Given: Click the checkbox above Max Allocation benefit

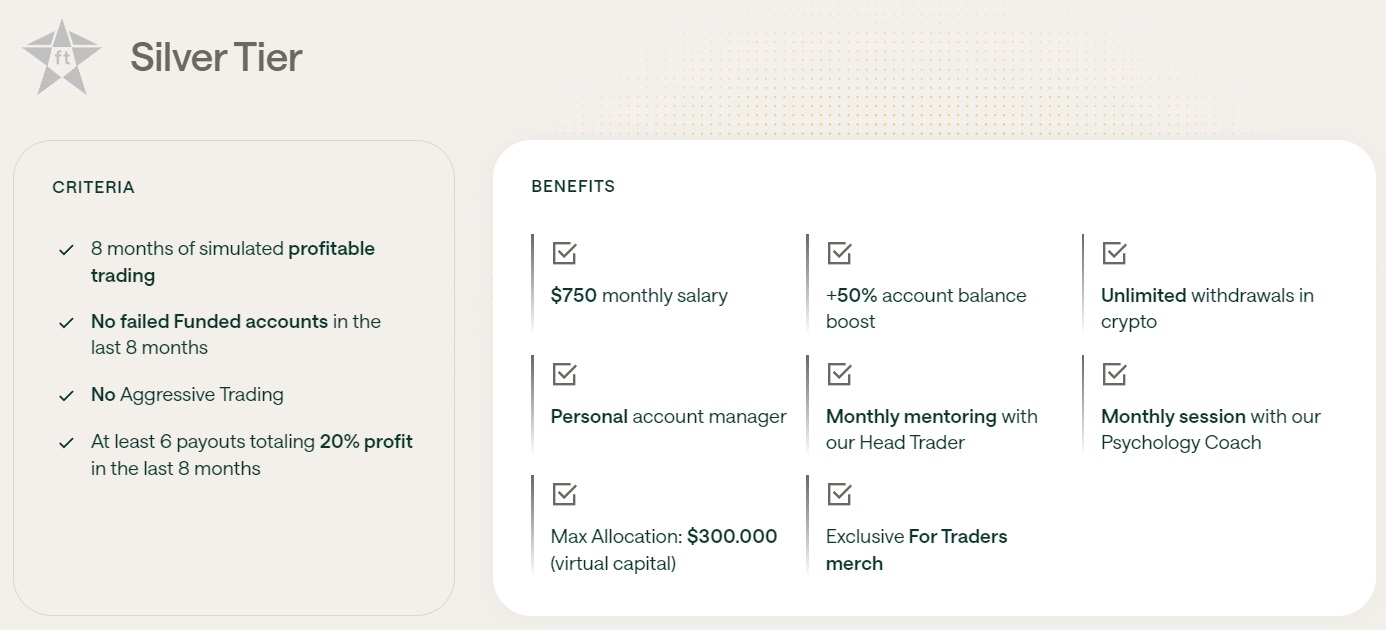Looking at the screenshot, I should click(564, 494).
